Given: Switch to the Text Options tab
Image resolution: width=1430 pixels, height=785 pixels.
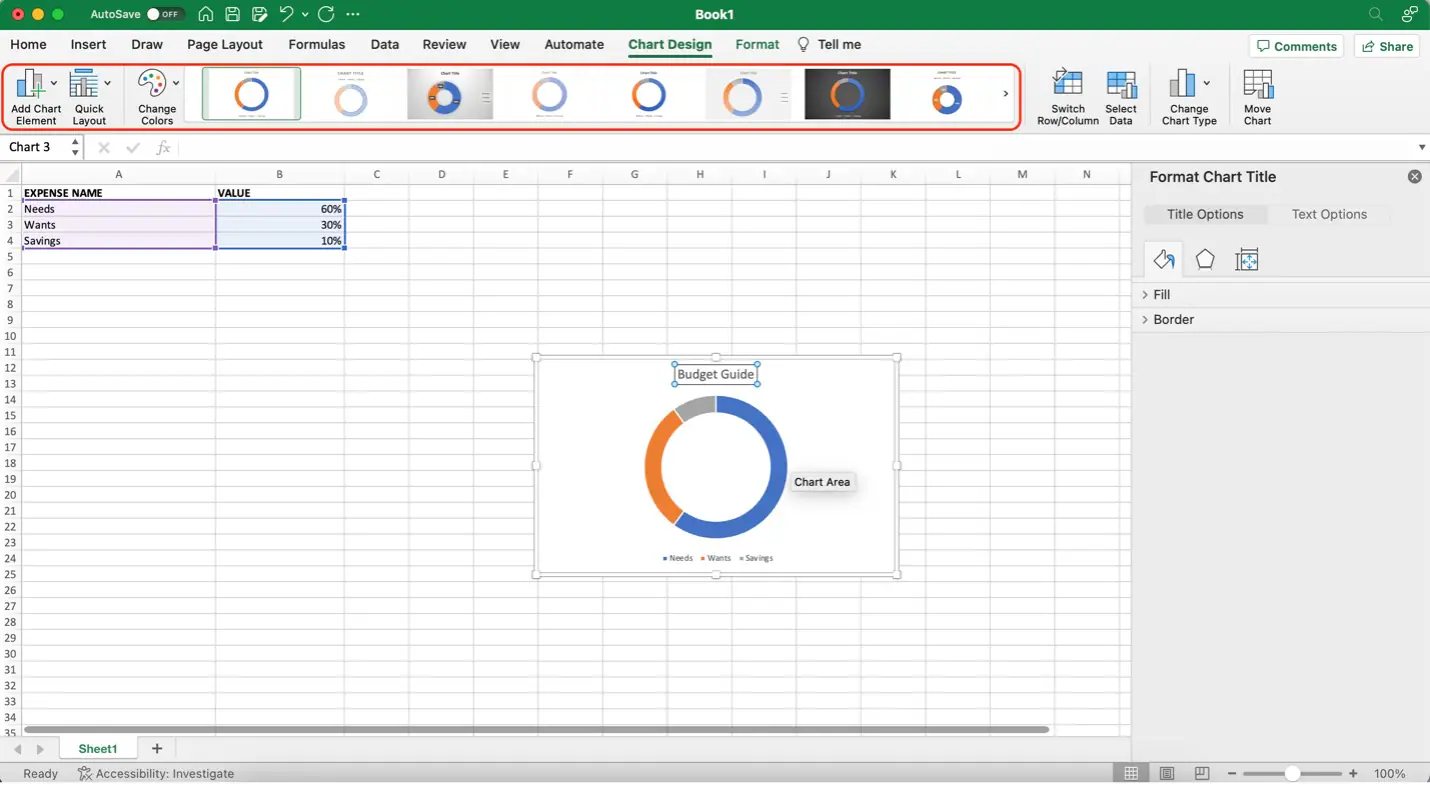Looking at the screenshot, I should coord(1329,214).
